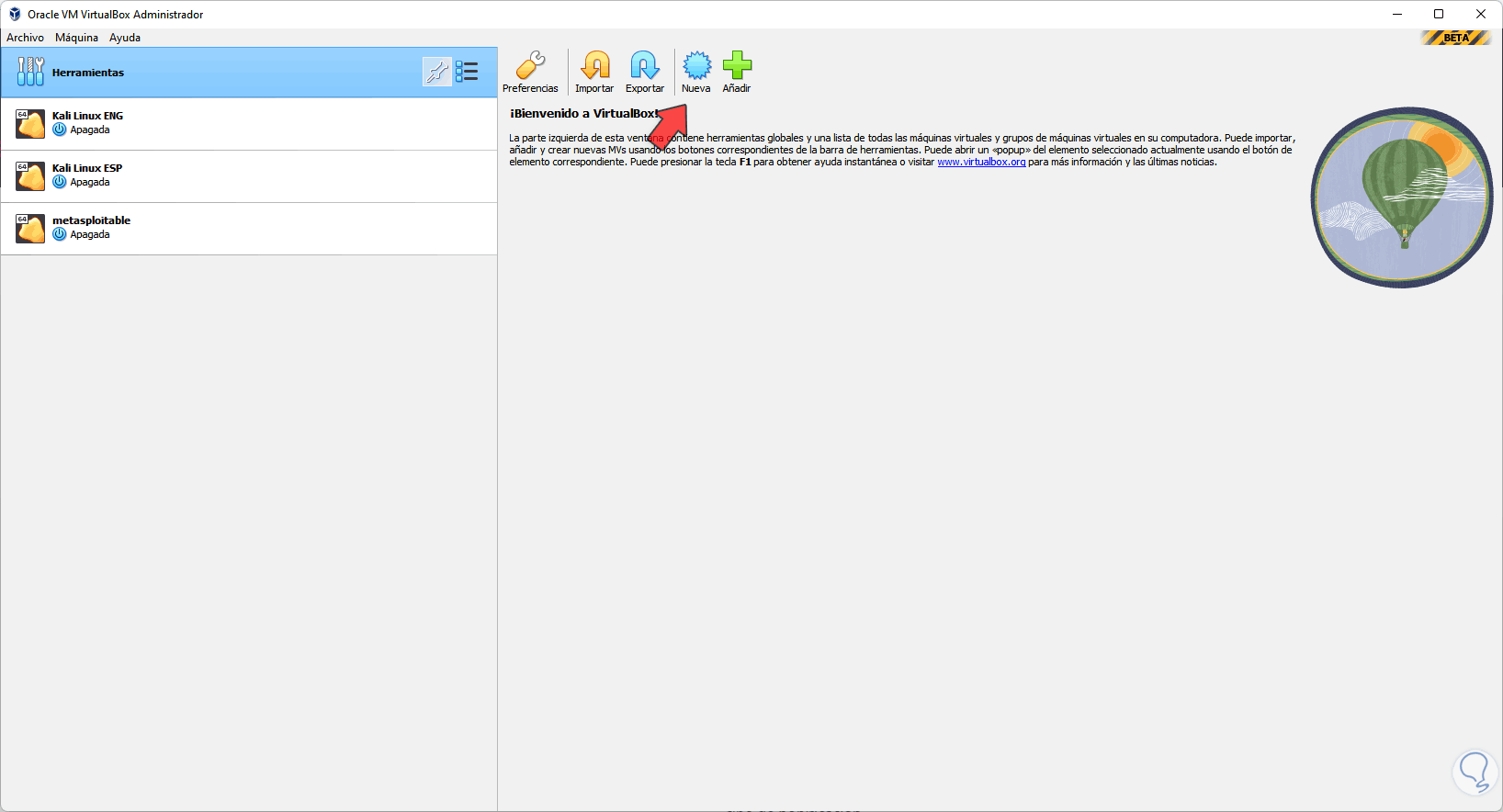
Task: Minimize the VirtualBox window
Action: pyautogui.click(x=1397, y=14)
